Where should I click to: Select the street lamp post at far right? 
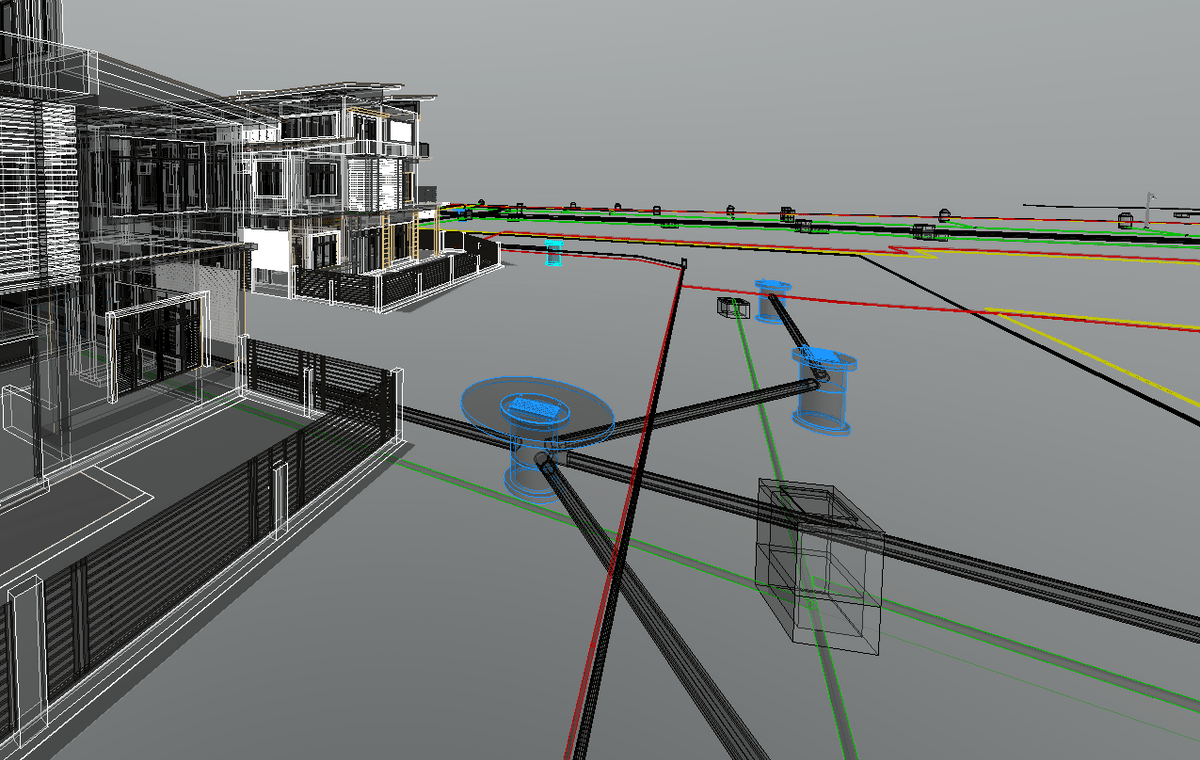click(x=1150, y=210)
